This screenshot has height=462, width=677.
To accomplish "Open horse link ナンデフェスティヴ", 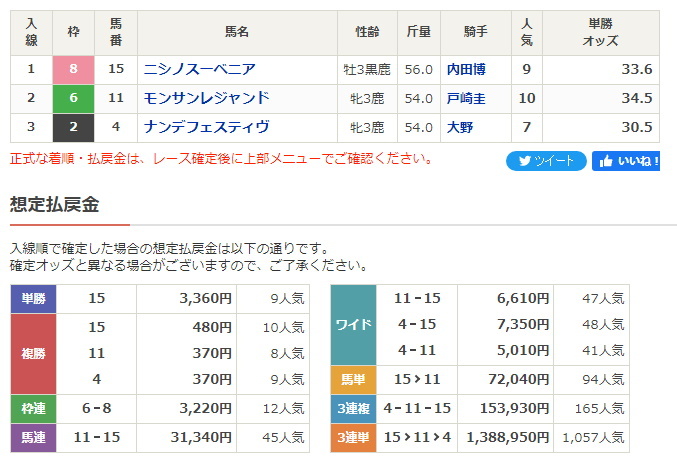I will click(206, 127).
